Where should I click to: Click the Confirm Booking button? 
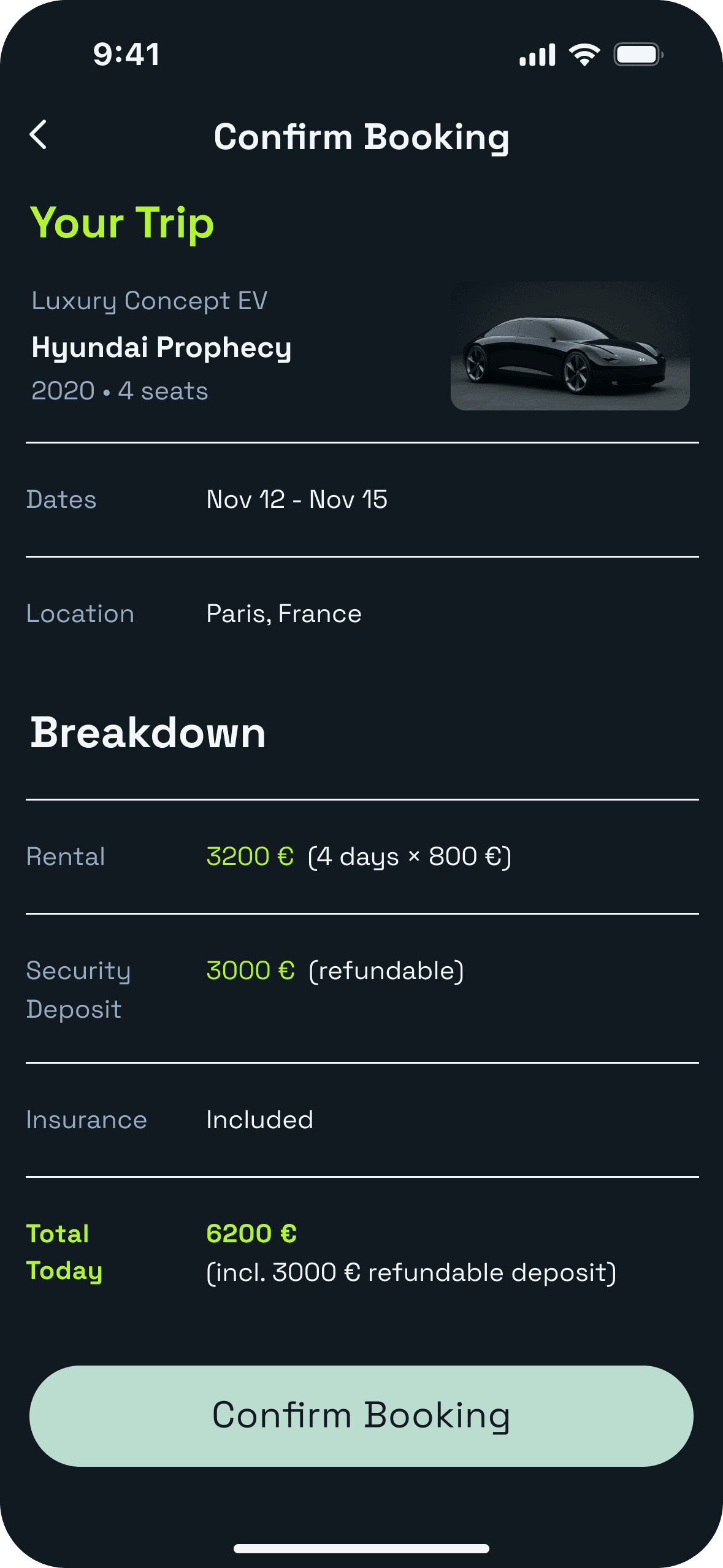pyautogui.click(x=361, y=1416)
